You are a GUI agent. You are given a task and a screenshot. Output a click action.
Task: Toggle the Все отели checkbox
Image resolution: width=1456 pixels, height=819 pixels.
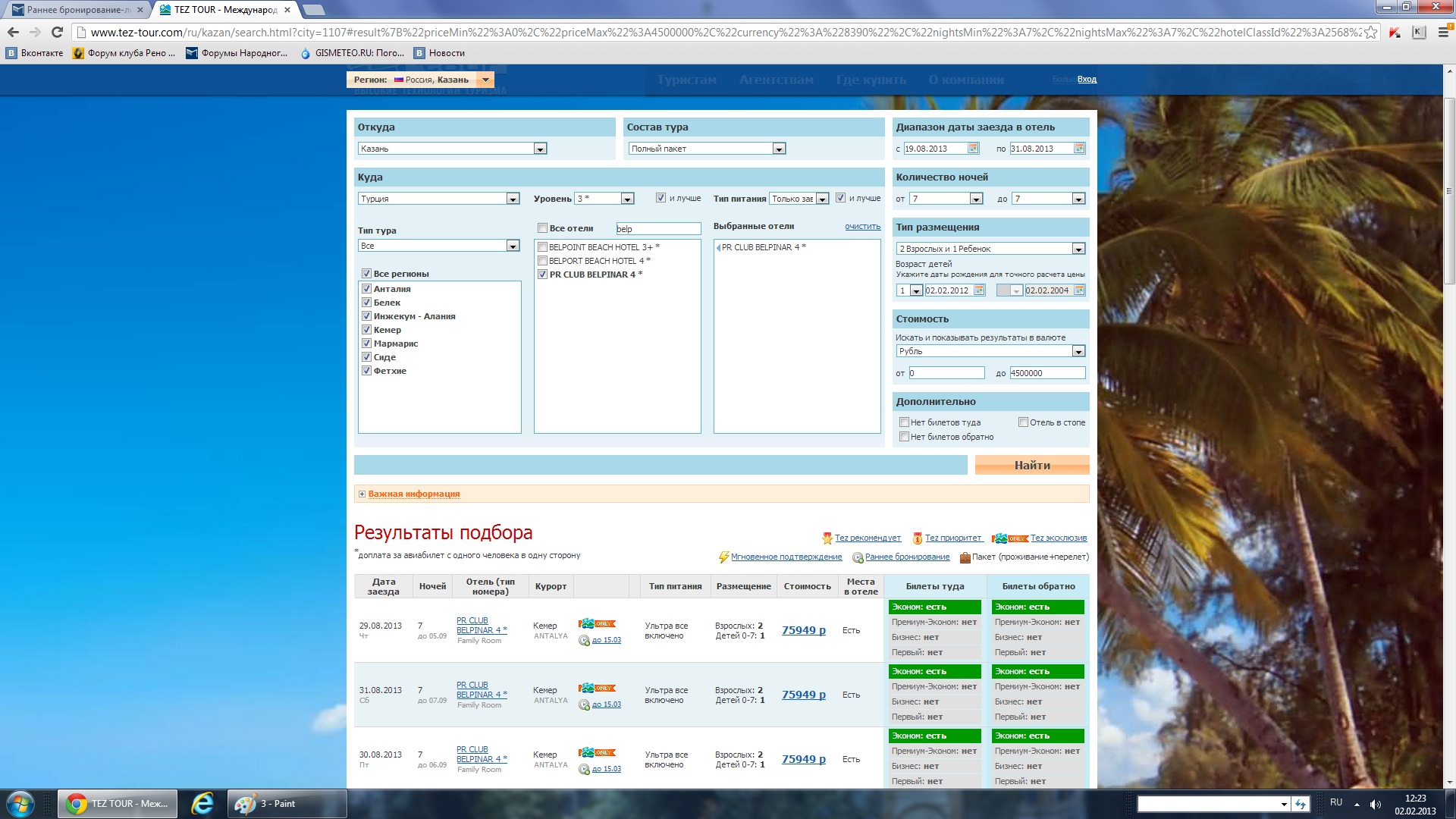point(542,228)
